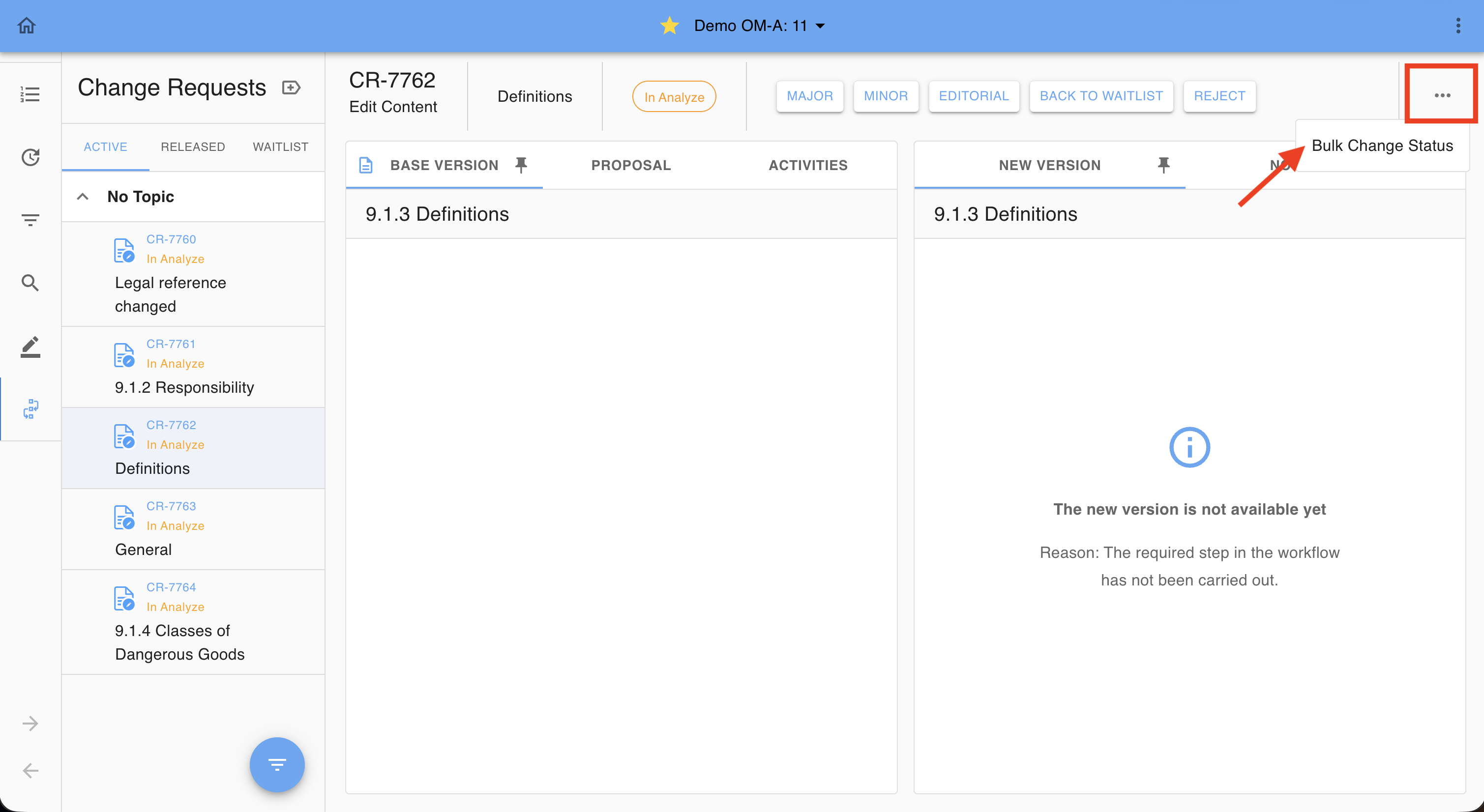
Task: Select CR-7764 Classes of Dangerous Goods item
Action: [x=193, y=622]
